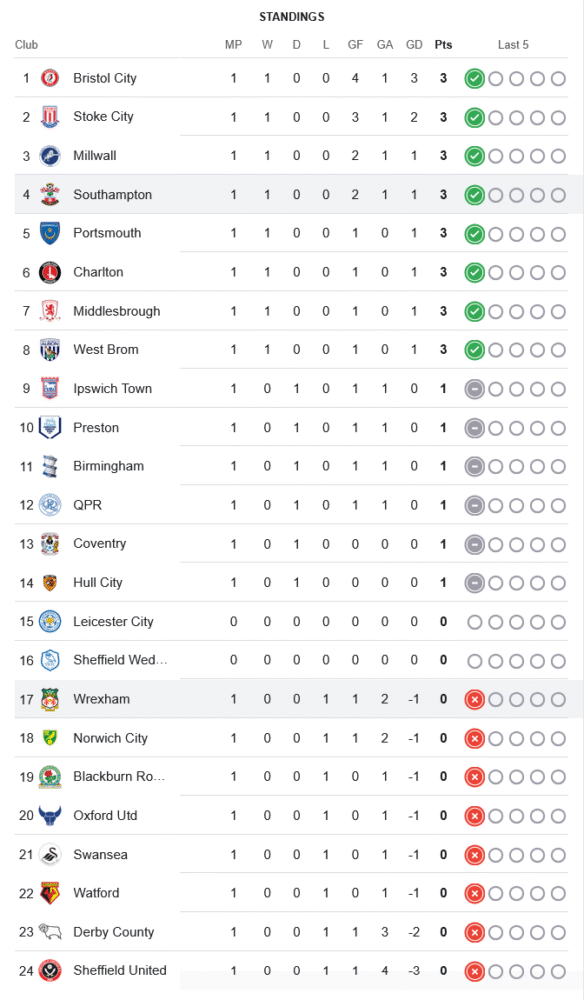This screenshot has height=1000, width=584.
Task: Click Ipswich Town's grey draw indicator
Action: click(474, 389)
